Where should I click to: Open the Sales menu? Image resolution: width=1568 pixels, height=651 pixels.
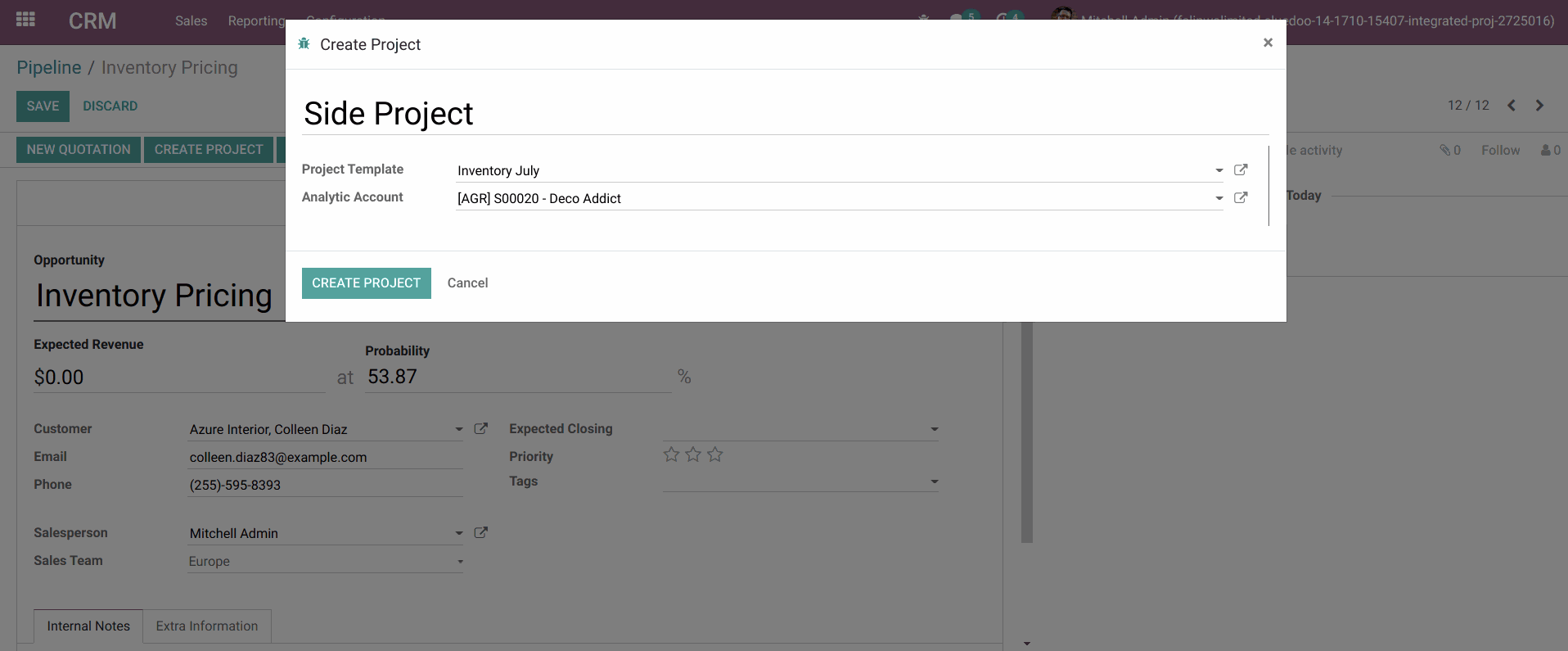click(191, 20)
